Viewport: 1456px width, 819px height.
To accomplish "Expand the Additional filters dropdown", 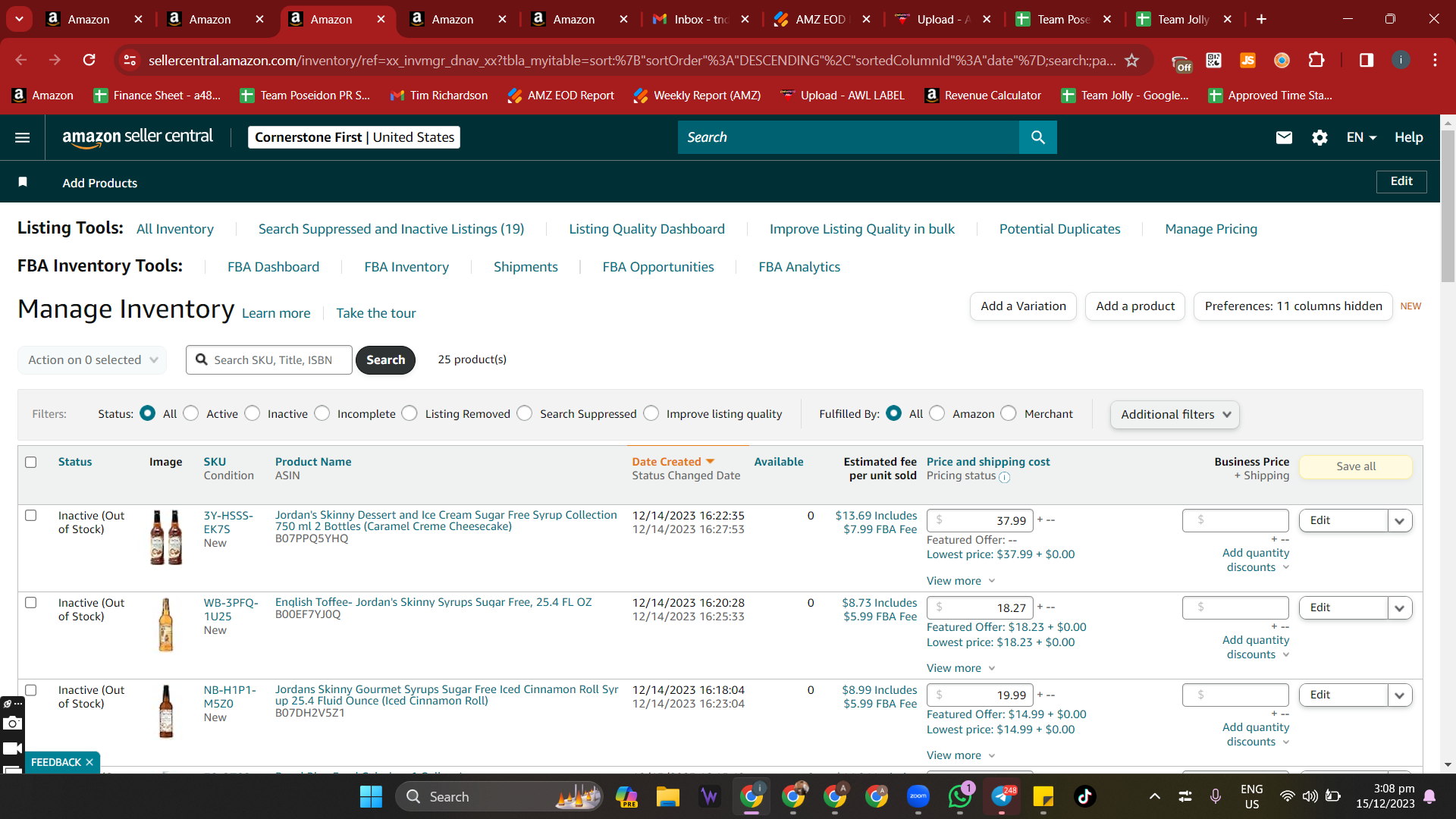I will pos(1175,415).
